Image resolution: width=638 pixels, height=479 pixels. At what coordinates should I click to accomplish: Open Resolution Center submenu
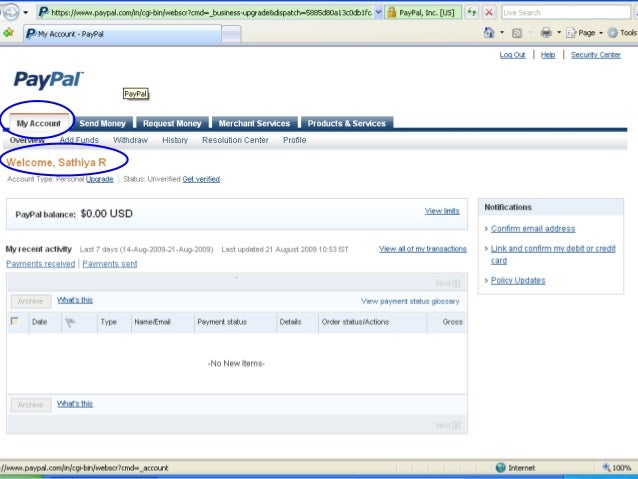coord(235,140)
